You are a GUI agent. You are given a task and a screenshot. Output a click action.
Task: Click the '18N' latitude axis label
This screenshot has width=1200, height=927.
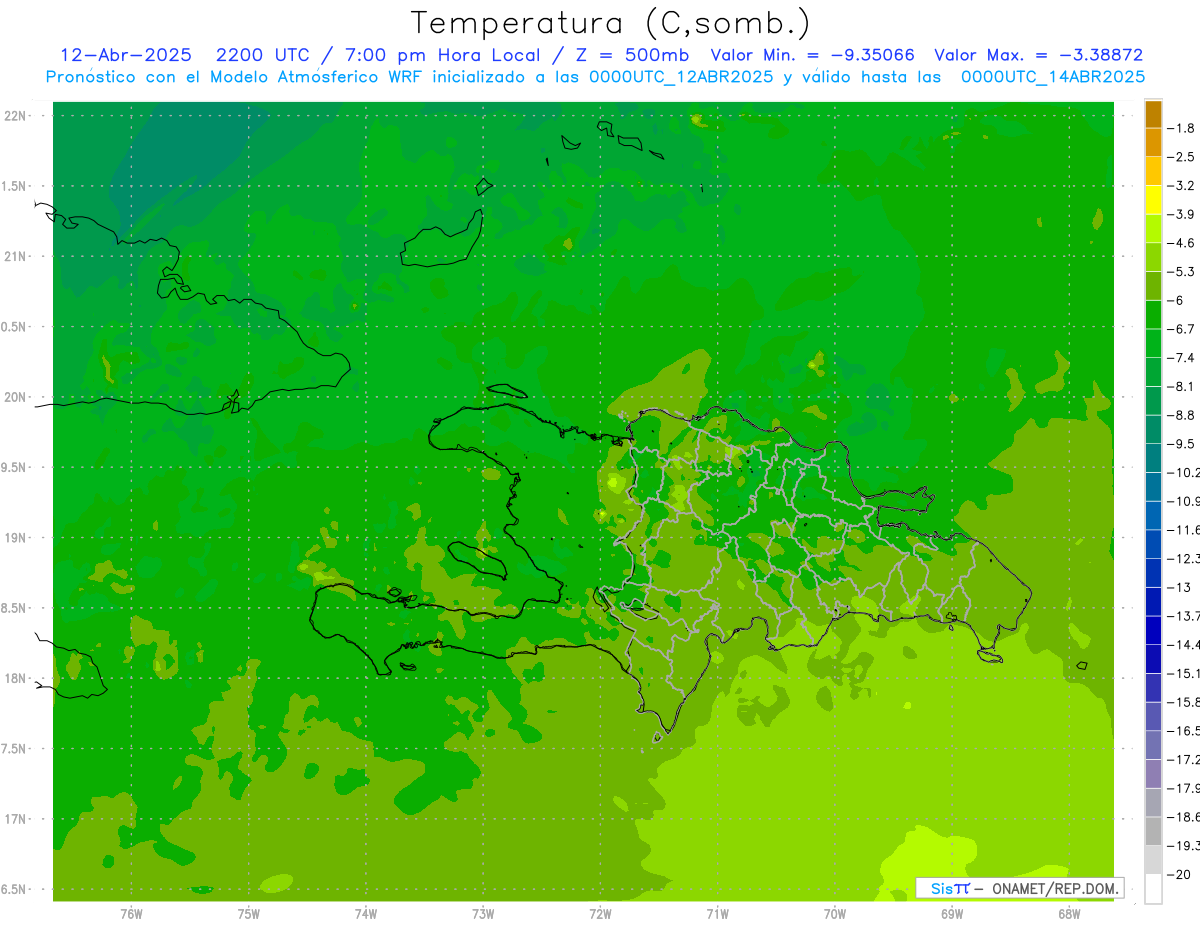(14, 679)
